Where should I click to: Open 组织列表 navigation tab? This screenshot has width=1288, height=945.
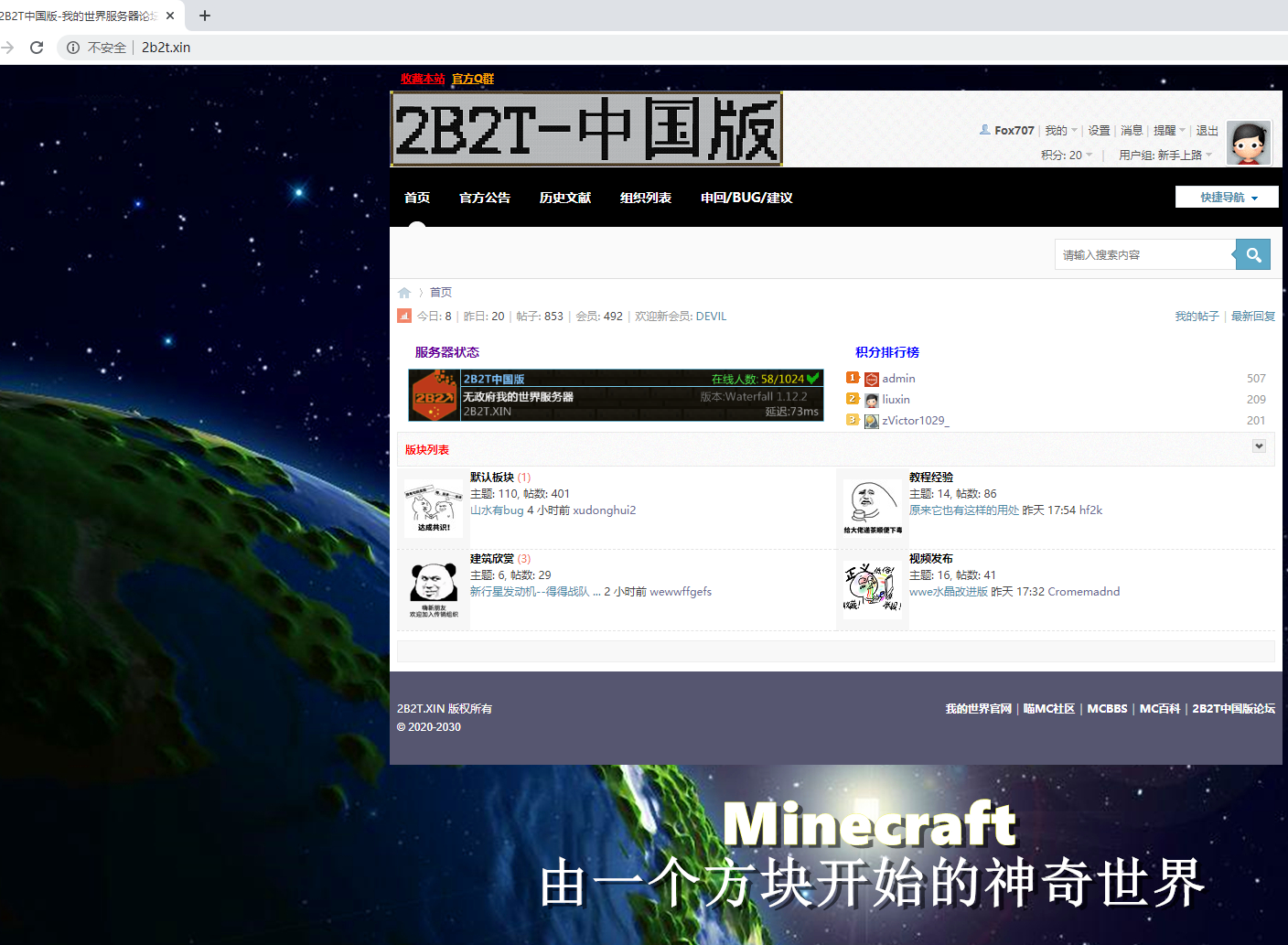pos(646,198)
